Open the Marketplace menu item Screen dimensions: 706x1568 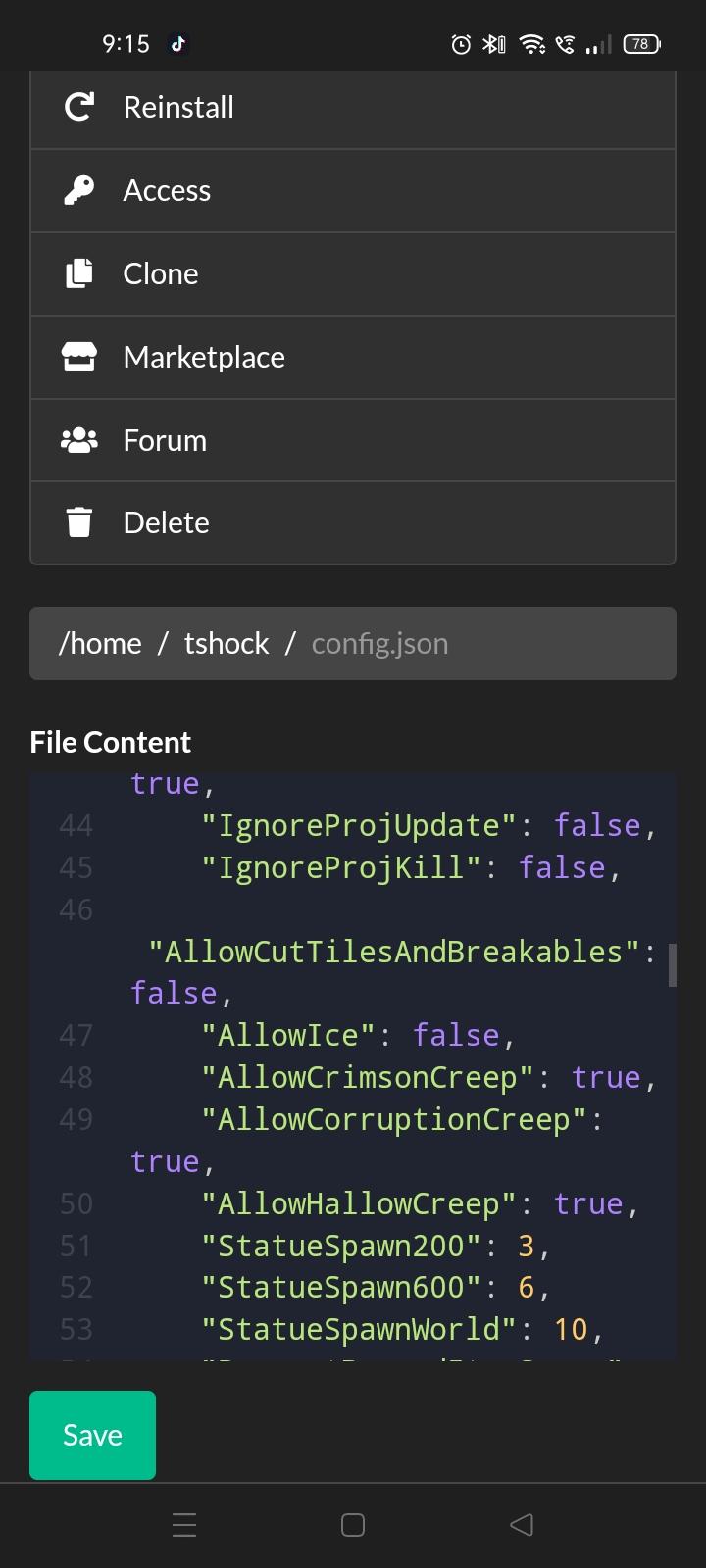[x=204, y=357]
